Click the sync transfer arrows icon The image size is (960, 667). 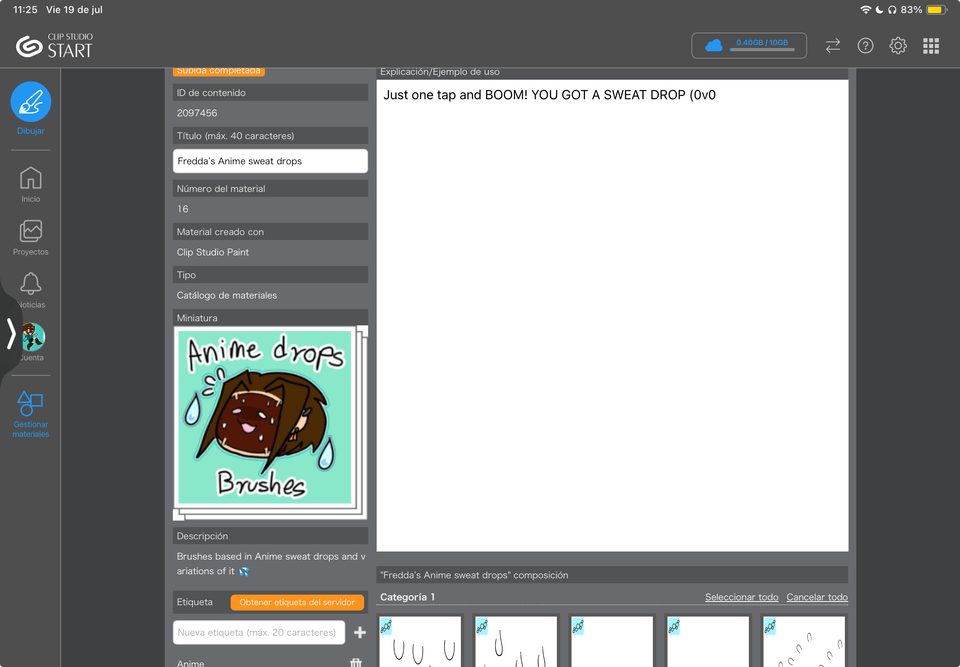pyautogui.click(x=833, y=46)
